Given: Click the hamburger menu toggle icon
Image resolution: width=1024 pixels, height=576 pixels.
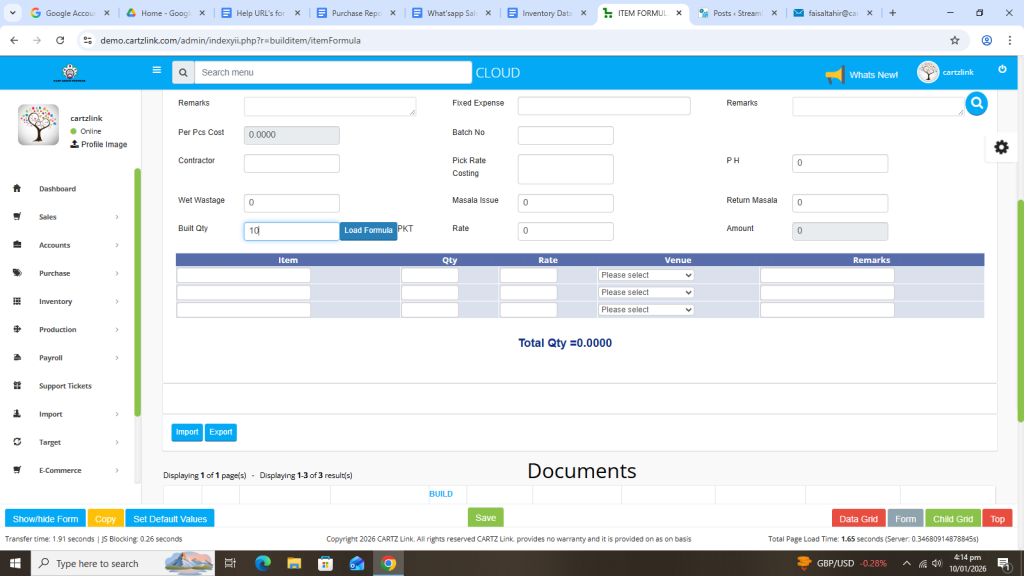Looking at the screenshot, I should (x=156, y=71).
